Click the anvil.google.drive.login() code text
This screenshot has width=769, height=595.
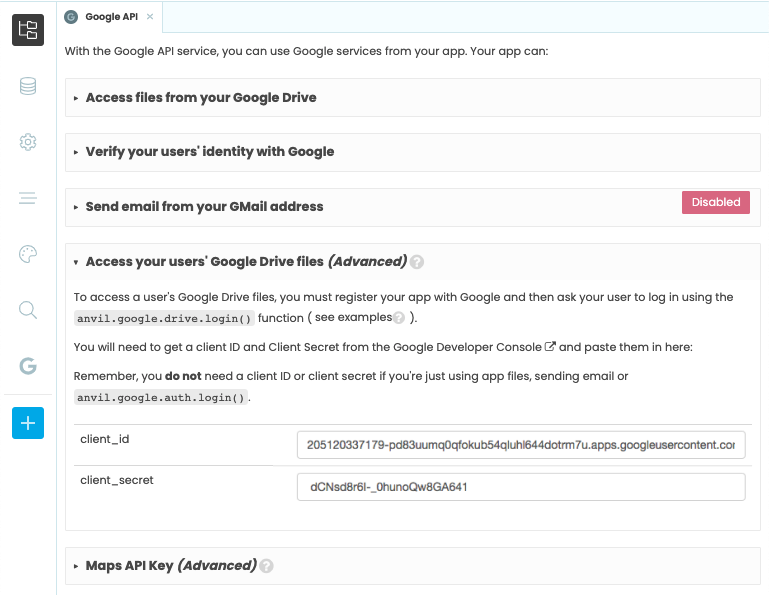click(x=164, y=318)
